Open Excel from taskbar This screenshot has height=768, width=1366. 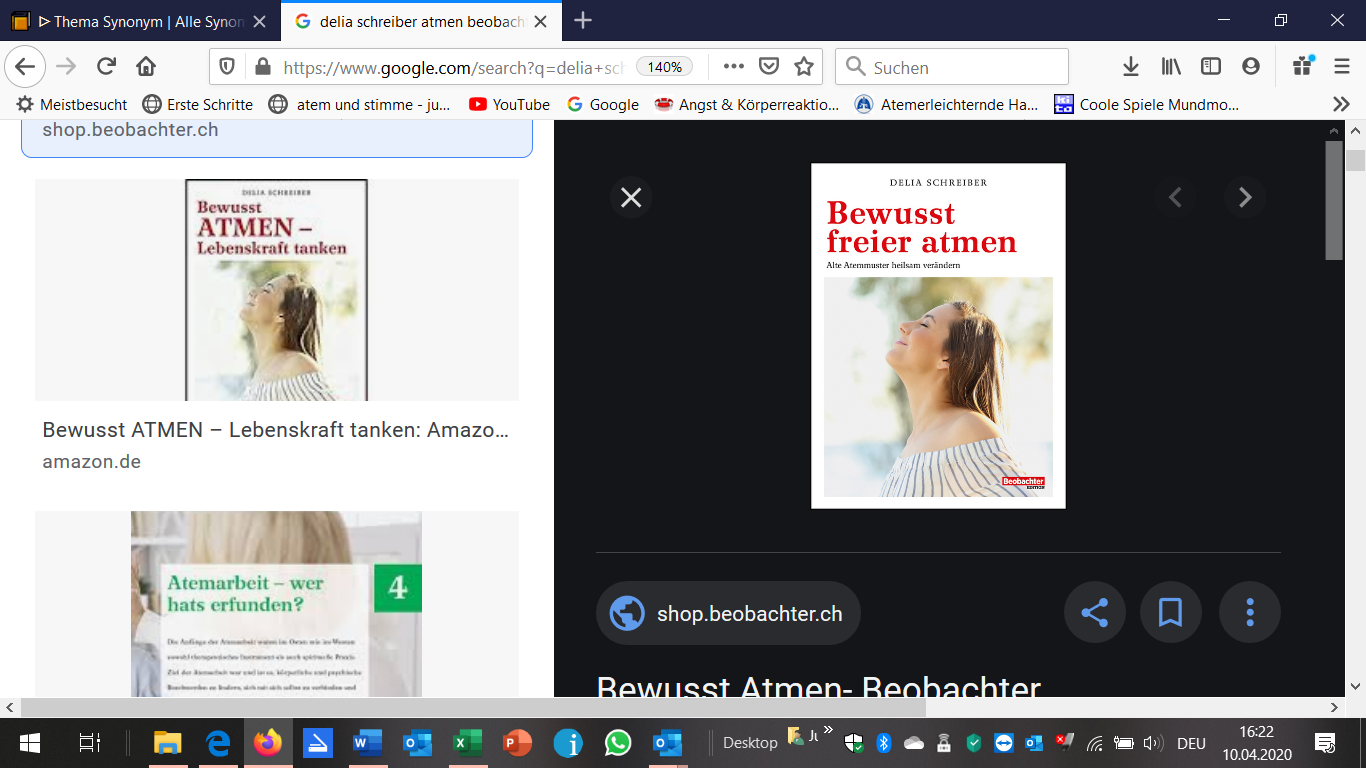tap(466, 743)
